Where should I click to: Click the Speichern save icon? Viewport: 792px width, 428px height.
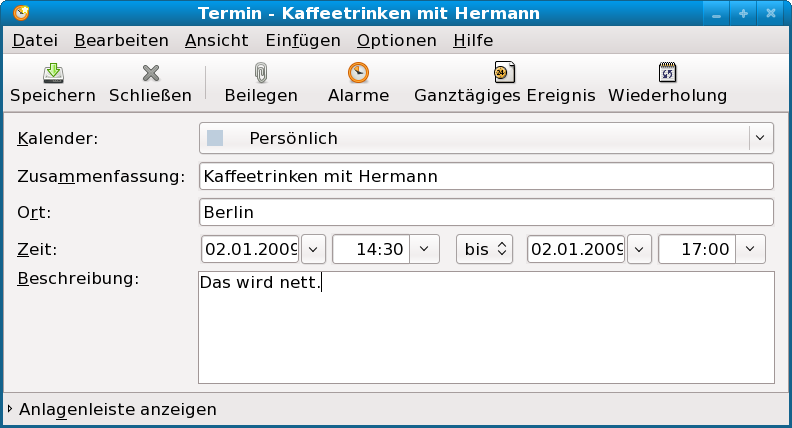[53, 73]
